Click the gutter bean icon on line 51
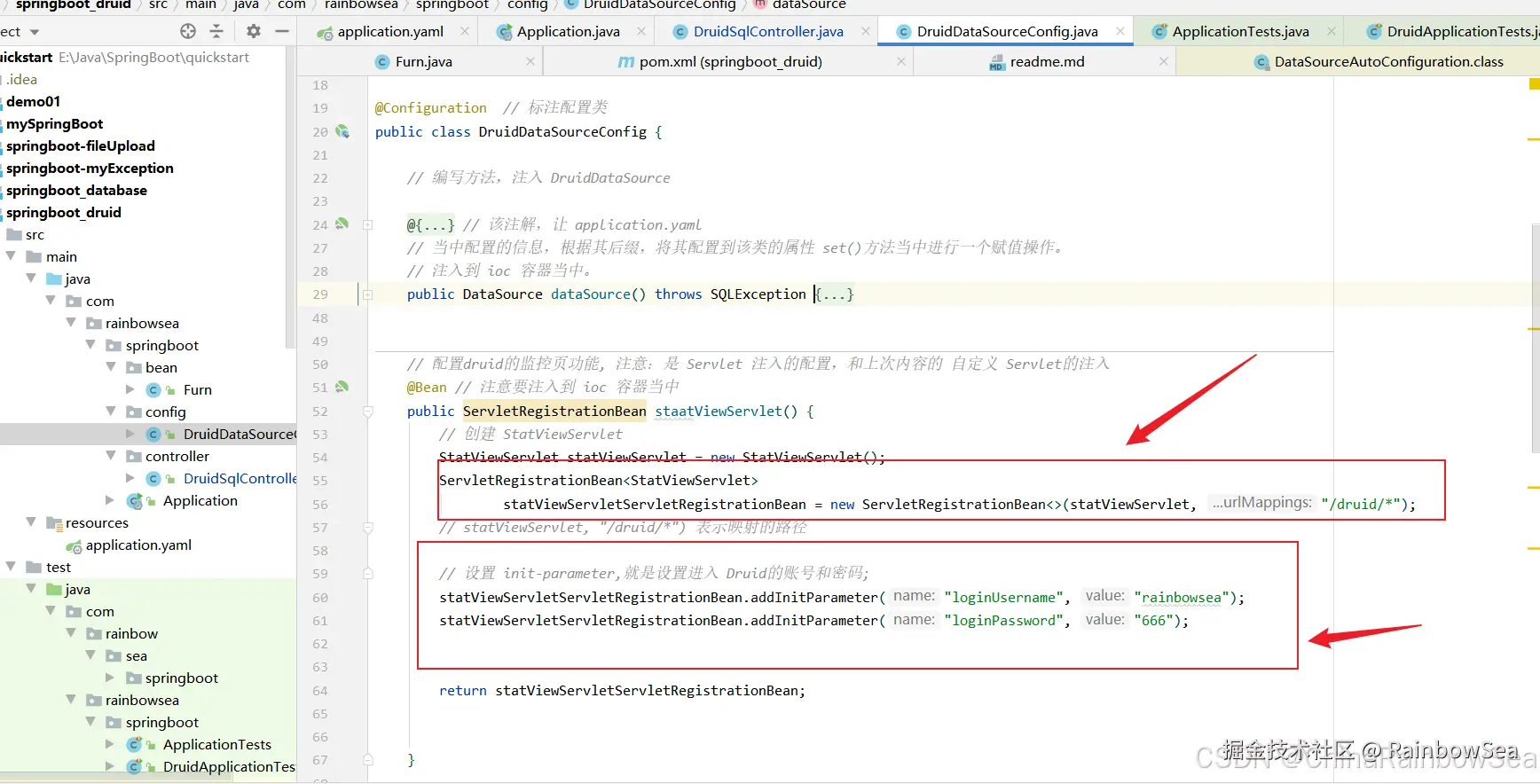 342,387
